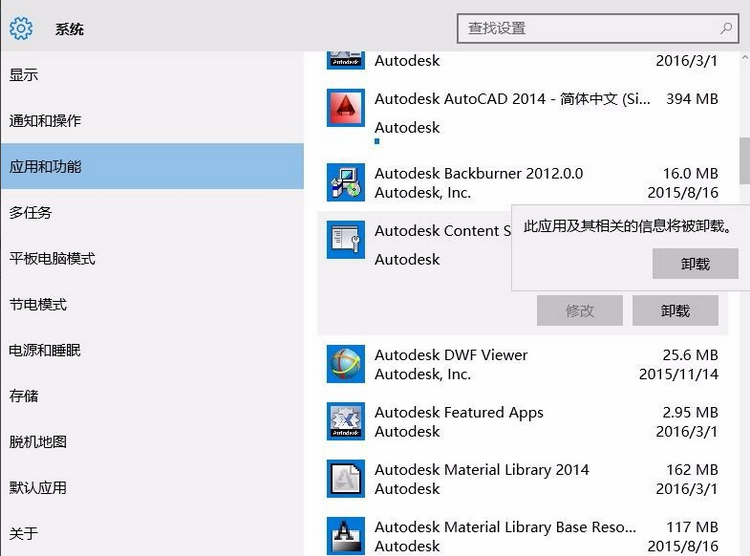Click the greyed 修改 button
Viewport: 750px width, 556px height.
pyautogui.click(x=580, y=311)
